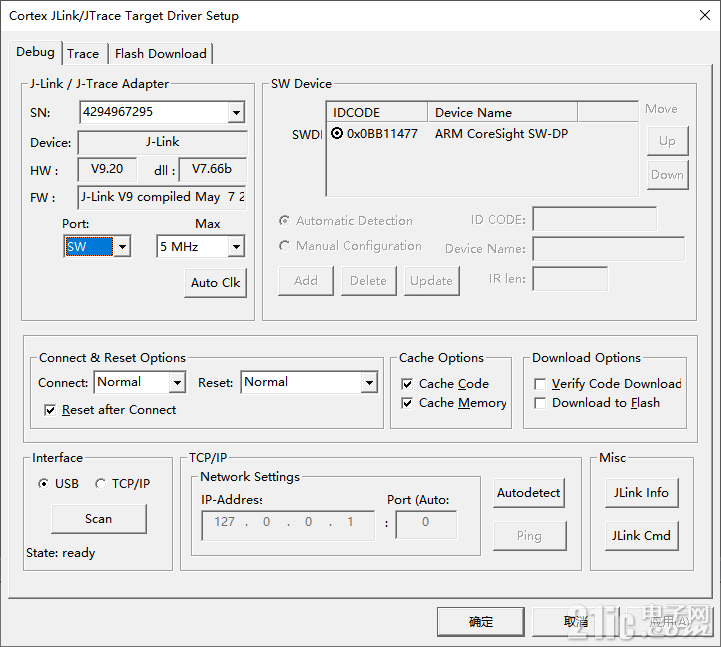This screenshot has width=721, height=647.
Task: Select the USB interface radio button
Action: 43,484
